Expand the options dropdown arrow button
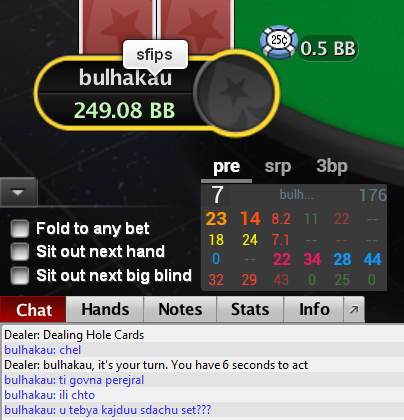The width and height of the screenshot is (404, 420). point(18,192)
